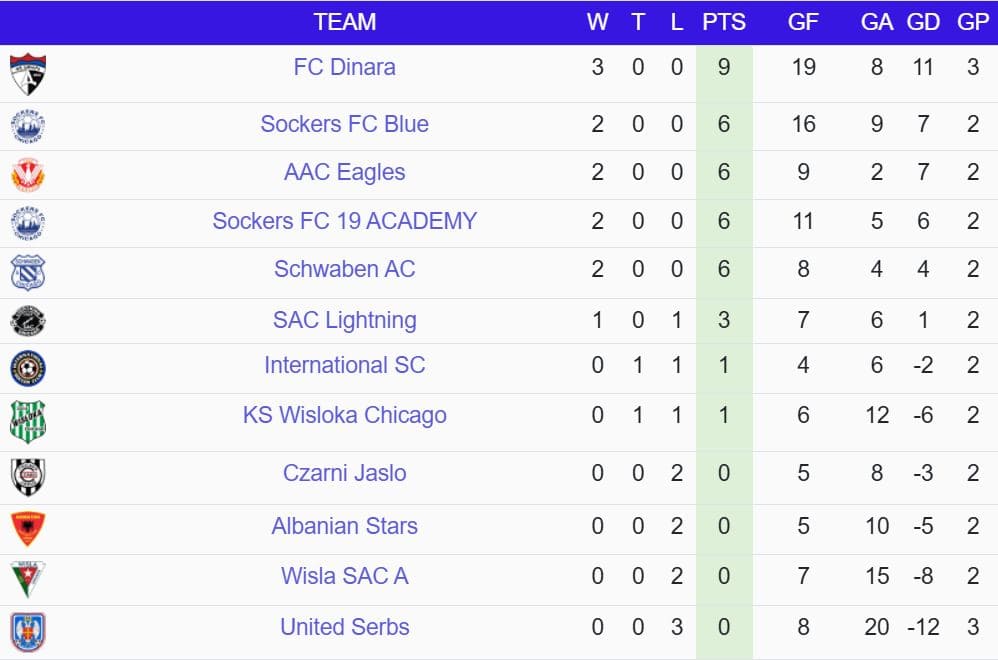Click the W column header

tap(597, 22)
